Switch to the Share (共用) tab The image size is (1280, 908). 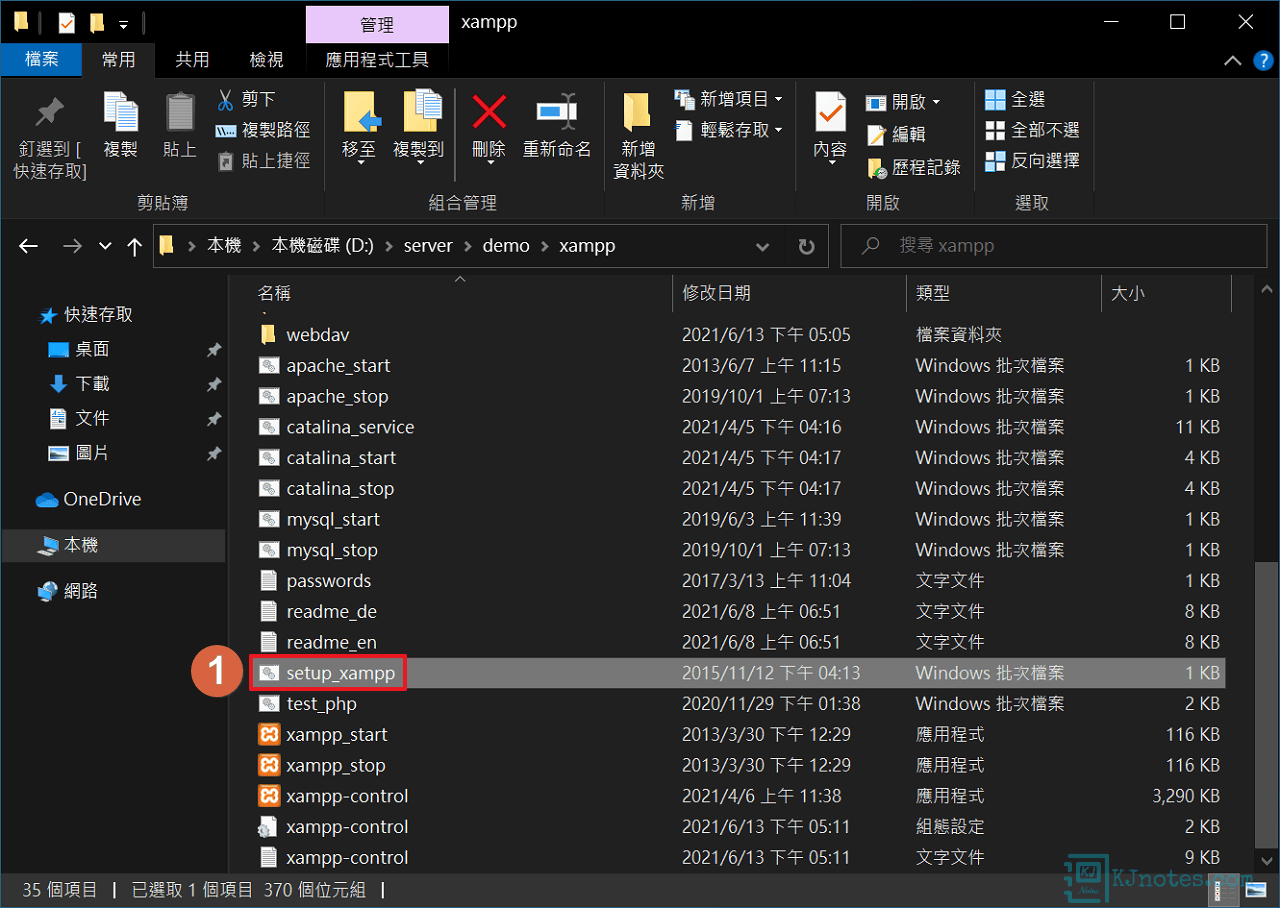point(192,60)
